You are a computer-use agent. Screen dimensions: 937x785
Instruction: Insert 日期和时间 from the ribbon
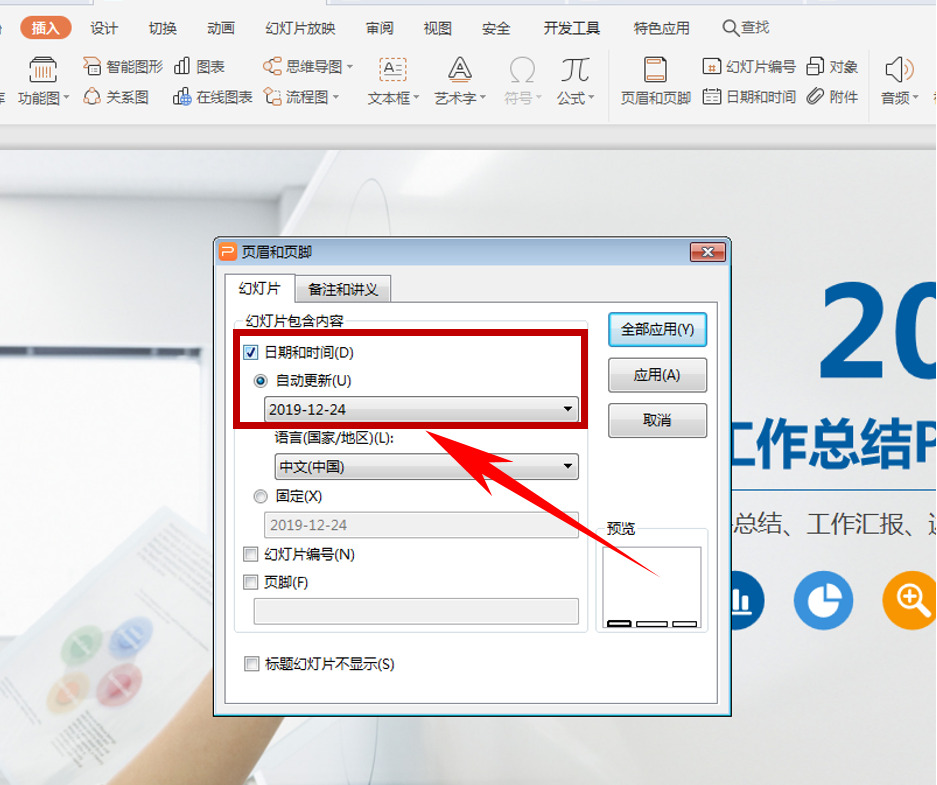(x=749, y=97)
